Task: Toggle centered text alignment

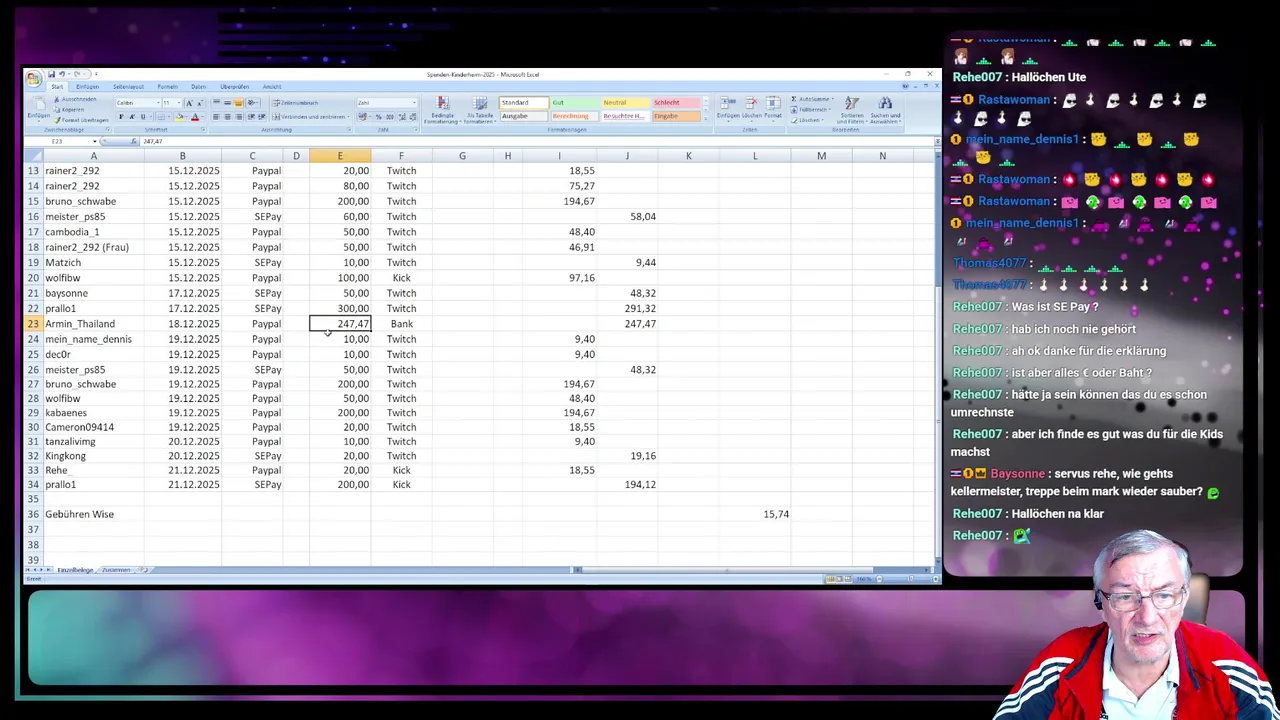Action: coord(227,117)
